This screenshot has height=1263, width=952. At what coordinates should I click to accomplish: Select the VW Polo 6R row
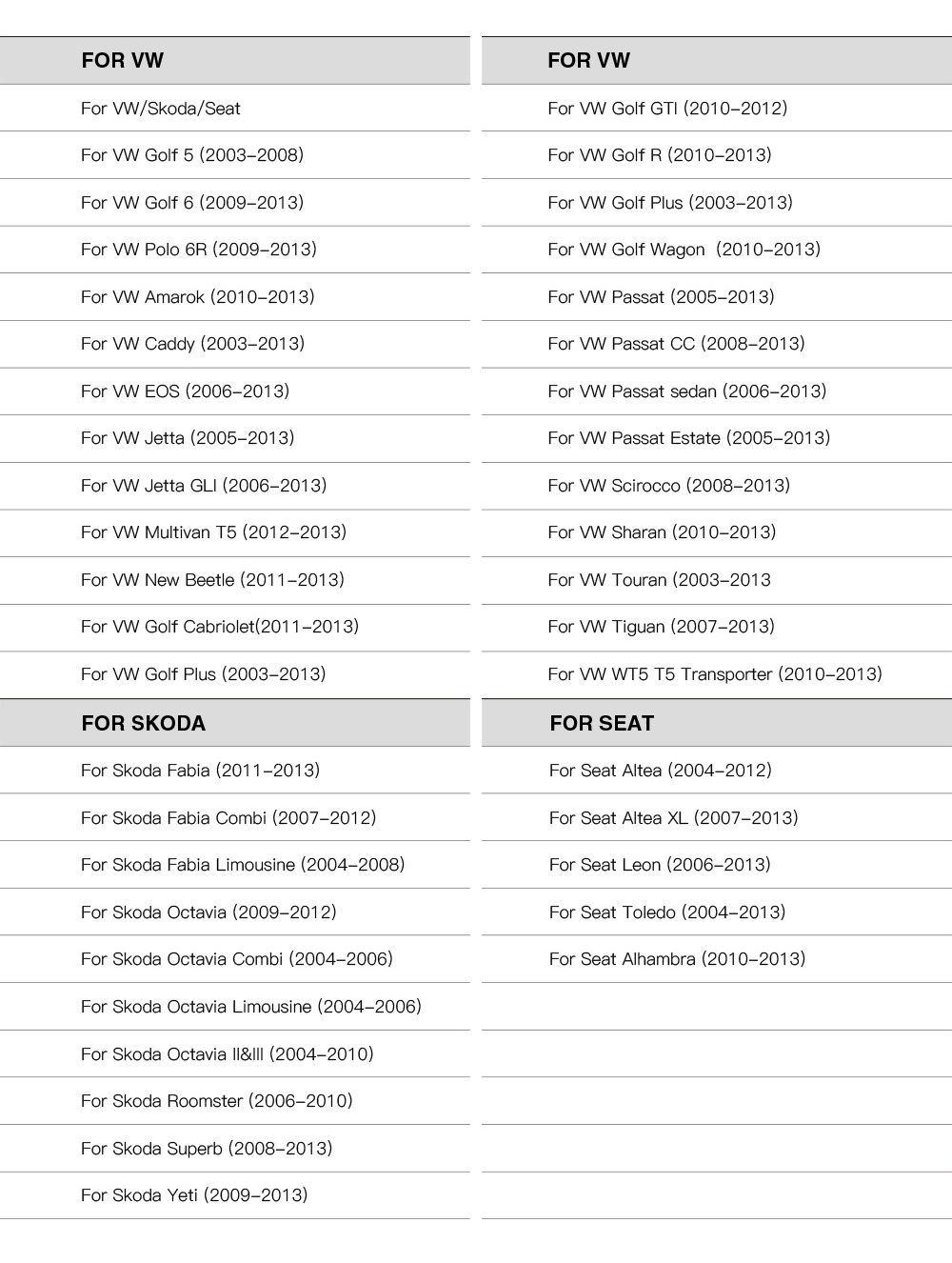pos(199,250)
